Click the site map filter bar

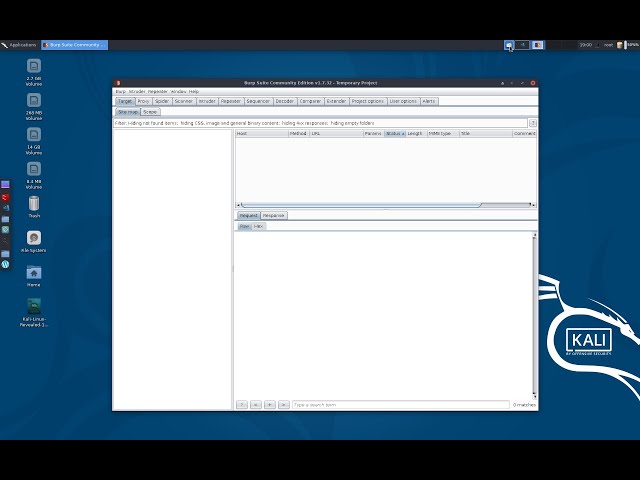320,123
